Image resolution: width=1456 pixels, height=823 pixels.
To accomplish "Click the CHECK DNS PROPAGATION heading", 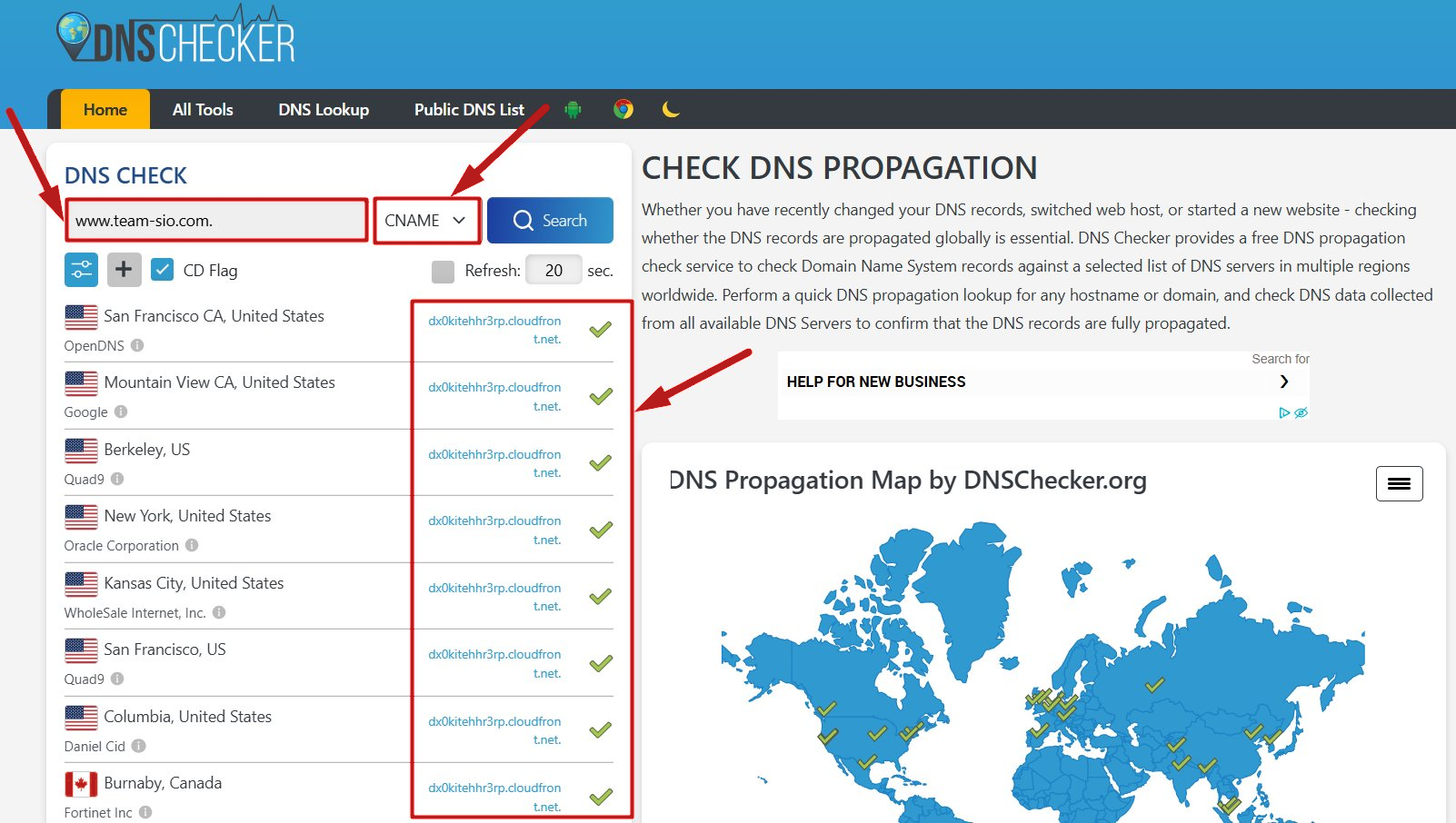I will [840, 168].
